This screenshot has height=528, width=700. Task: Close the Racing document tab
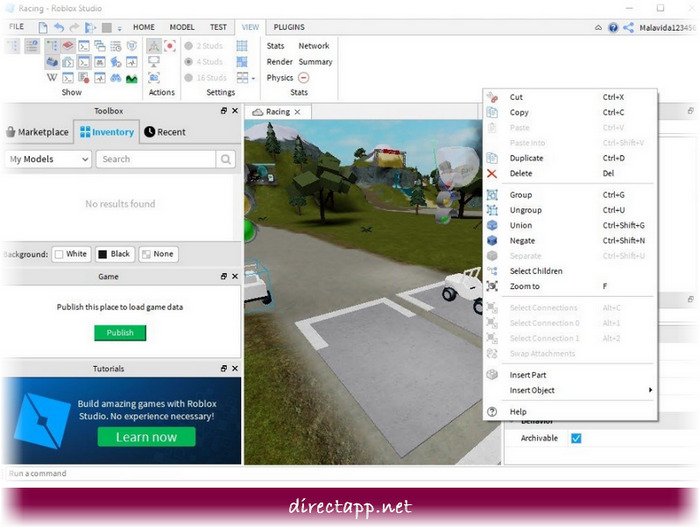click(297, 112)
